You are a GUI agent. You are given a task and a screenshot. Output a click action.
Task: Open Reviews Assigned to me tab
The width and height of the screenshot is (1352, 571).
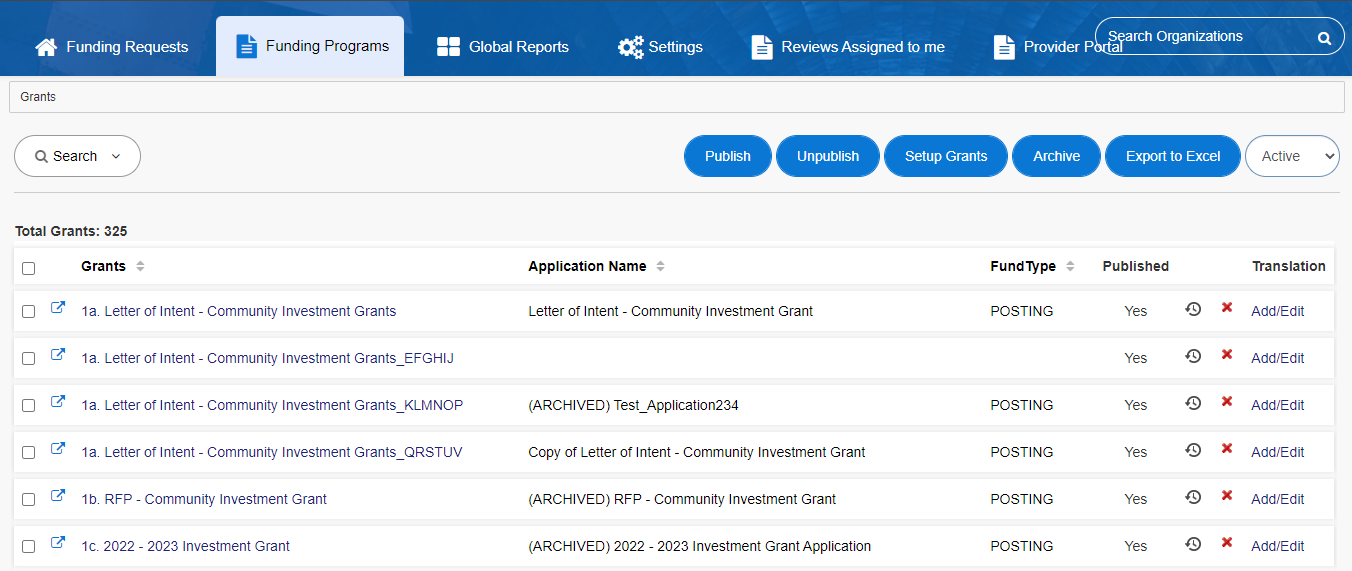tap(848, 47)
